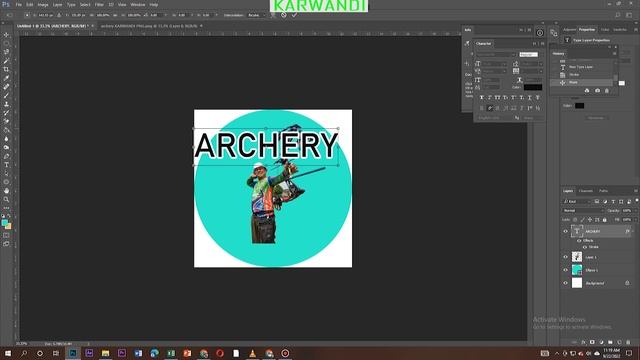Image resolution: width=640 pixels, height=360 pixels.
Task: Select the Eyedropper tool
Action: coord(6,78)
